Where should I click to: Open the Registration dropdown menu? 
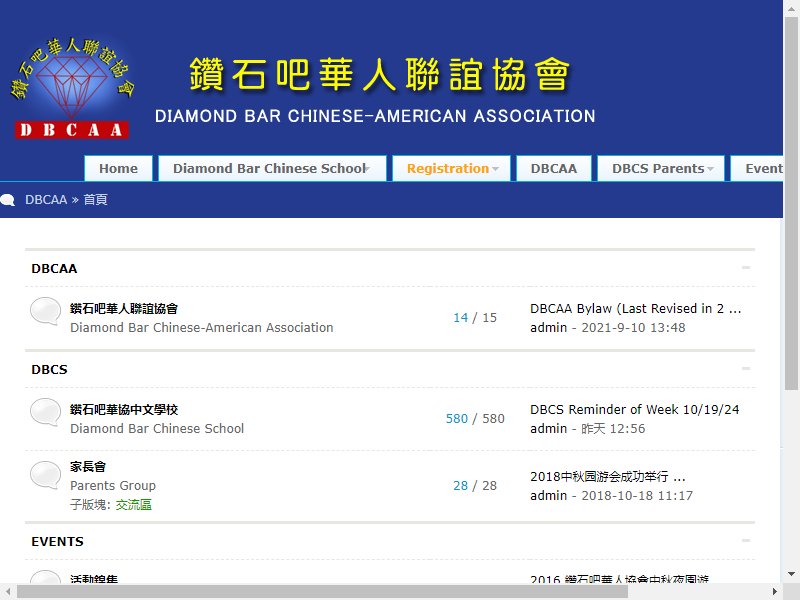click(x=452, y=168)
